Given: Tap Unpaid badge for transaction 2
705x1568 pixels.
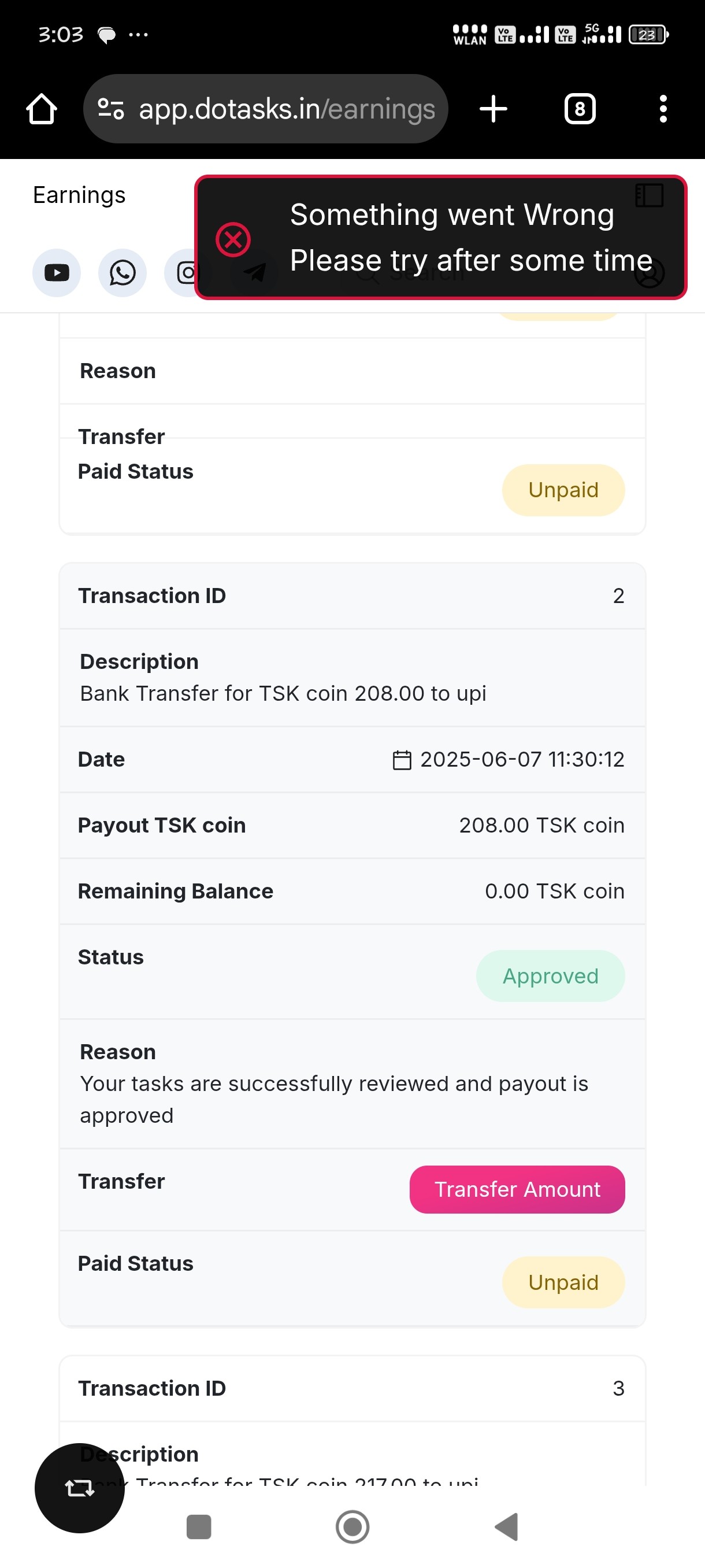Looking at the screenshot, I should (563, 1282).
